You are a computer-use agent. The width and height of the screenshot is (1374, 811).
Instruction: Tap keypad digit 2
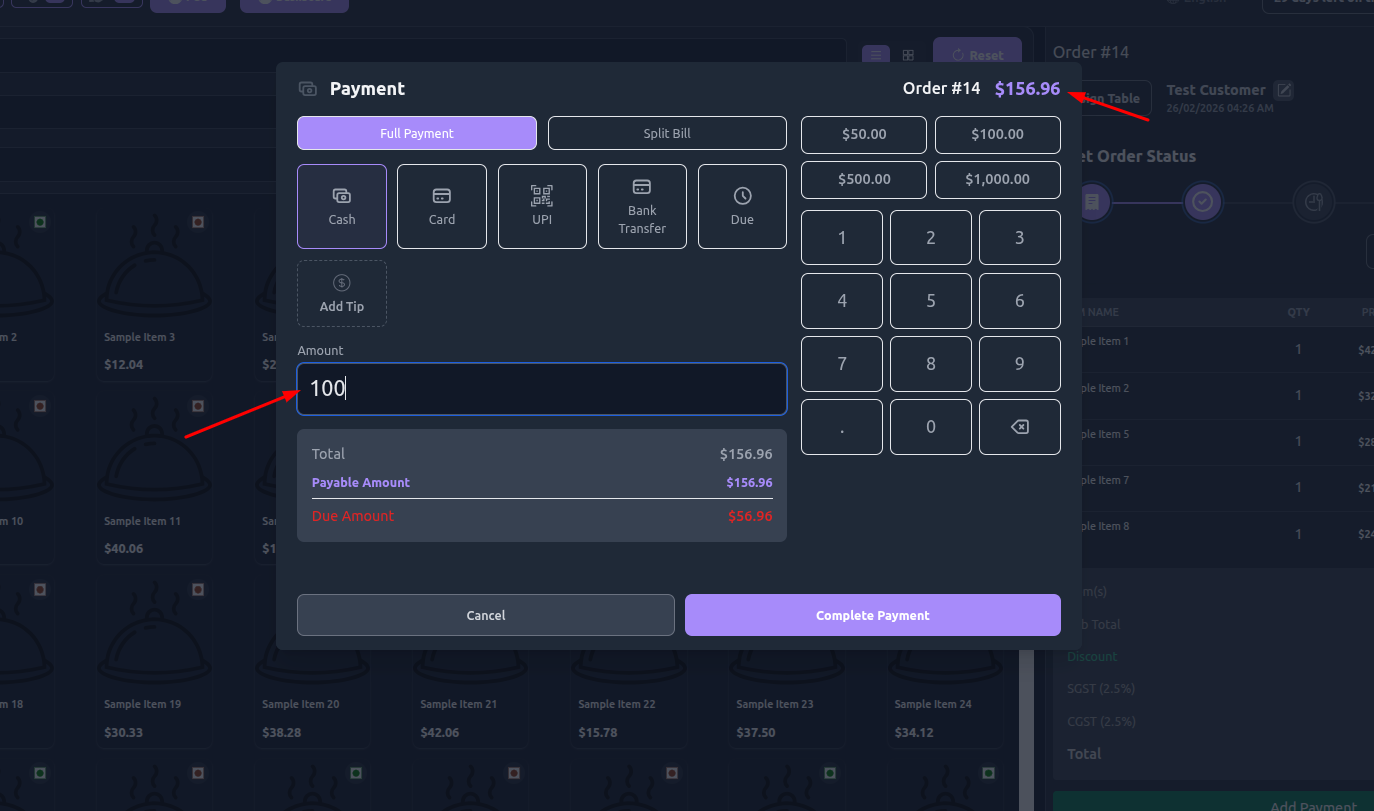click(x=931, y=238)
